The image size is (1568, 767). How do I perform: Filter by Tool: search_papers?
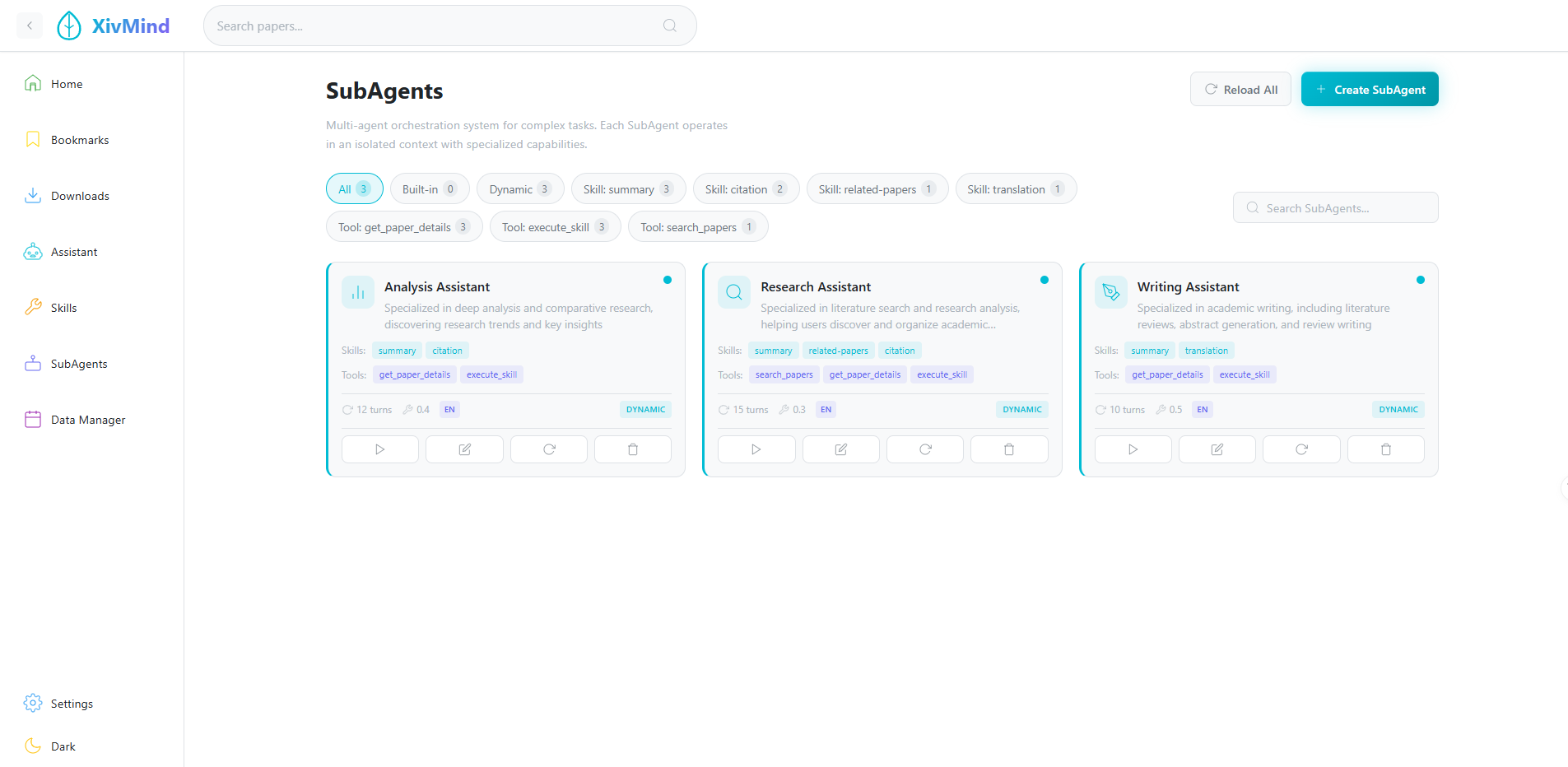click(x=698, y=226)
